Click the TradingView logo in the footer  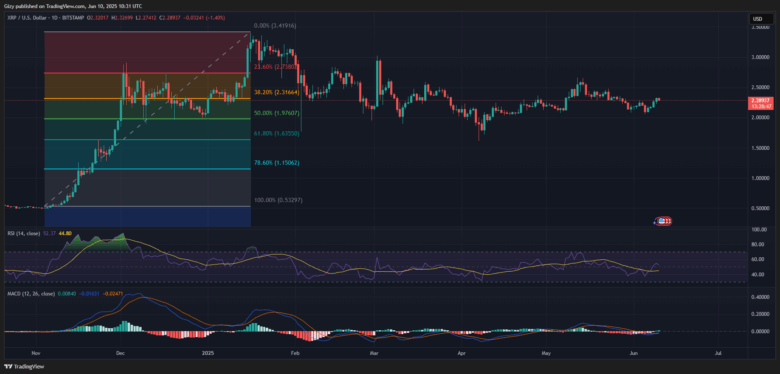[x=24, y=367]
